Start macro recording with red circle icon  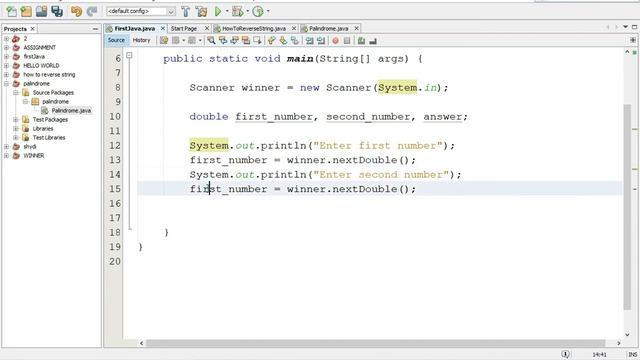click(336, 40)
